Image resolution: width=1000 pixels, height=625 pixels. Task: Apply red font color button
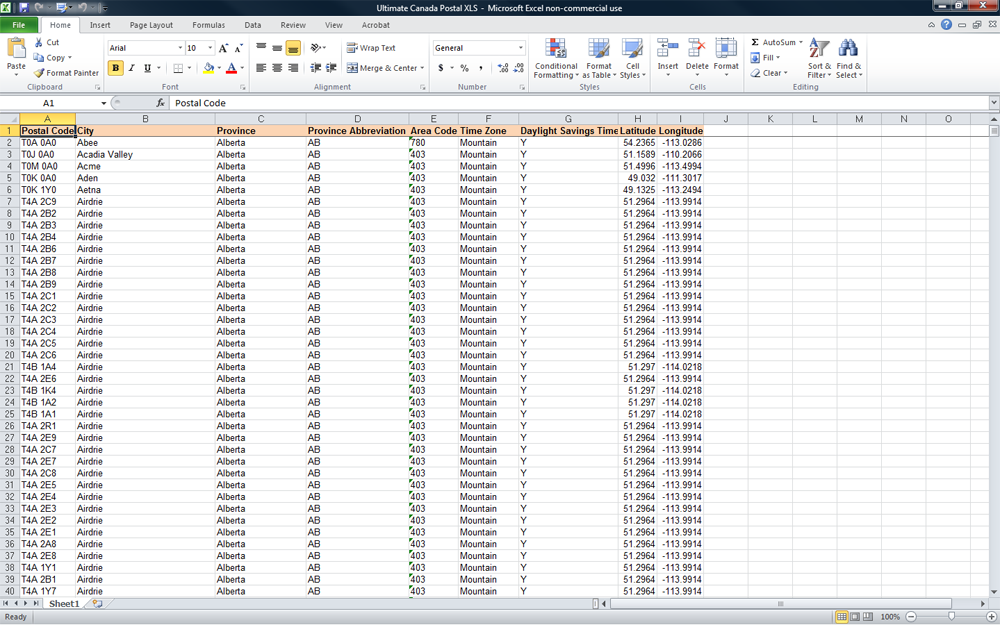232,68
